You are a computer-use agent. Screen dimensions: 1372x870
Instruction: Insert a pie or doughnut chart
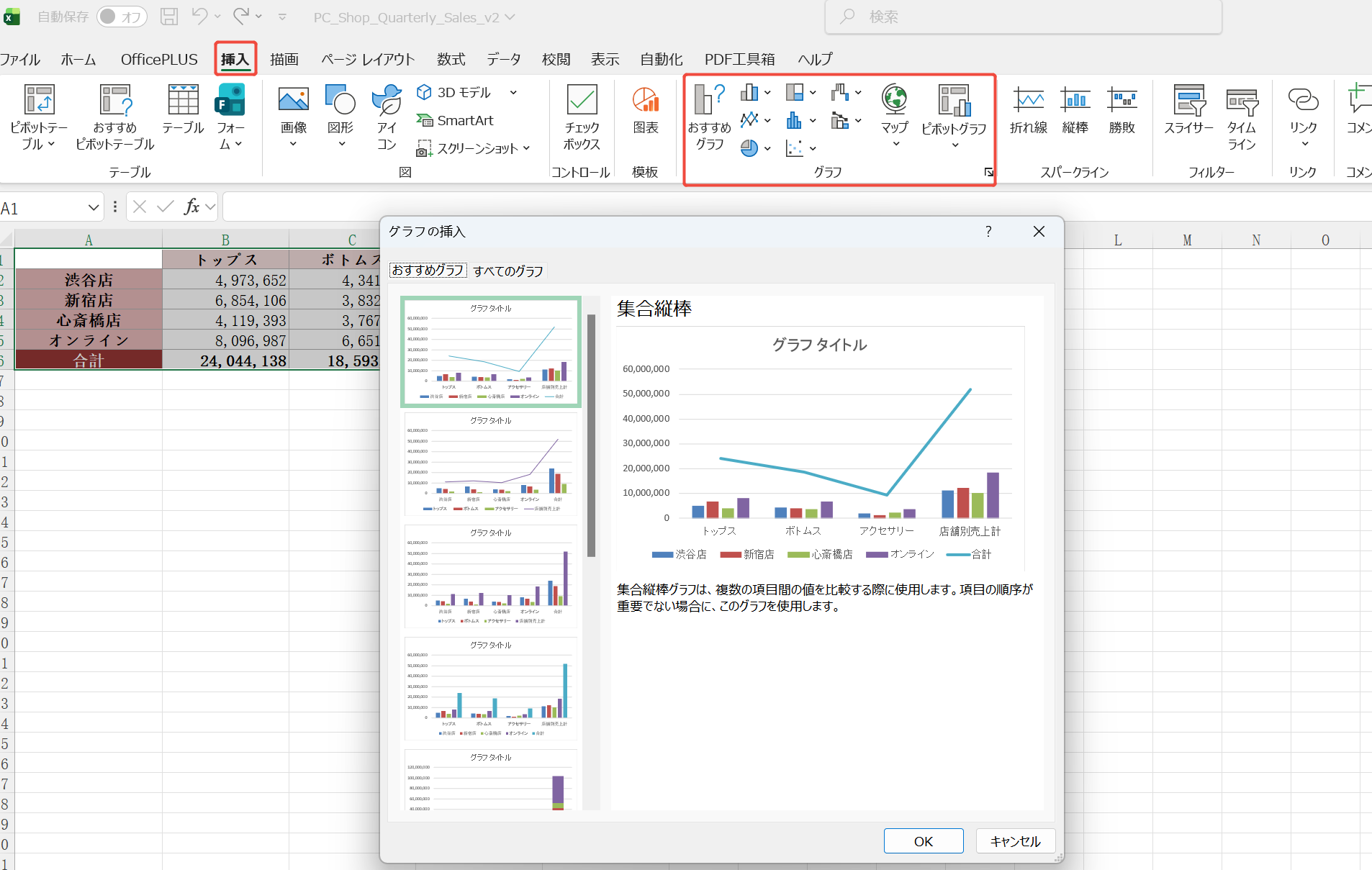pyautogui.click(x=756, y=148)
